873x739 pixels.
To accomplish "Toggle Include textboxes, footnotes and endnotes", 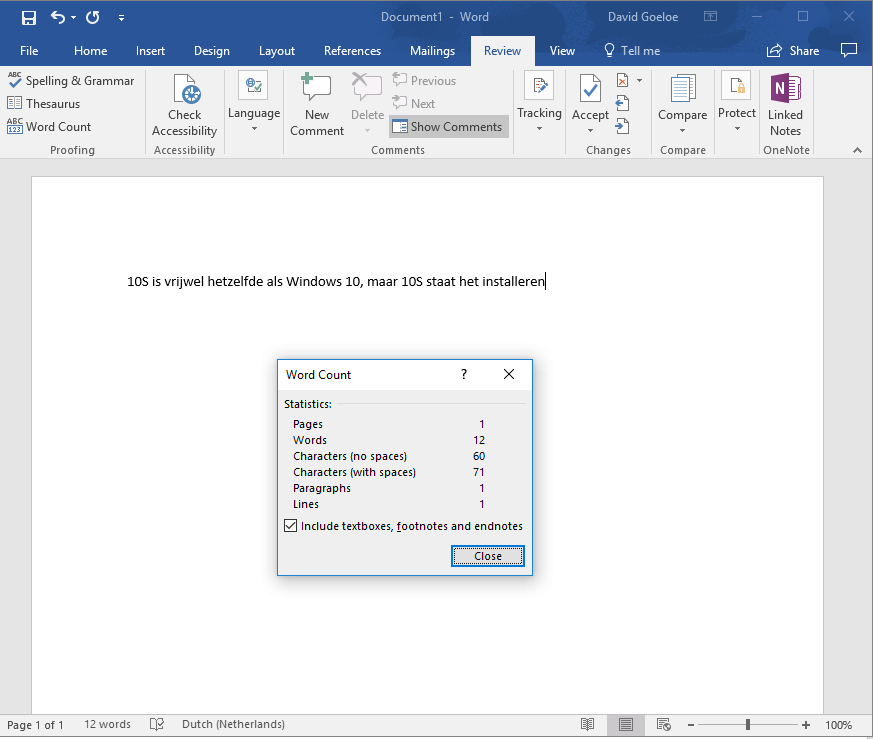I will 290,526.
